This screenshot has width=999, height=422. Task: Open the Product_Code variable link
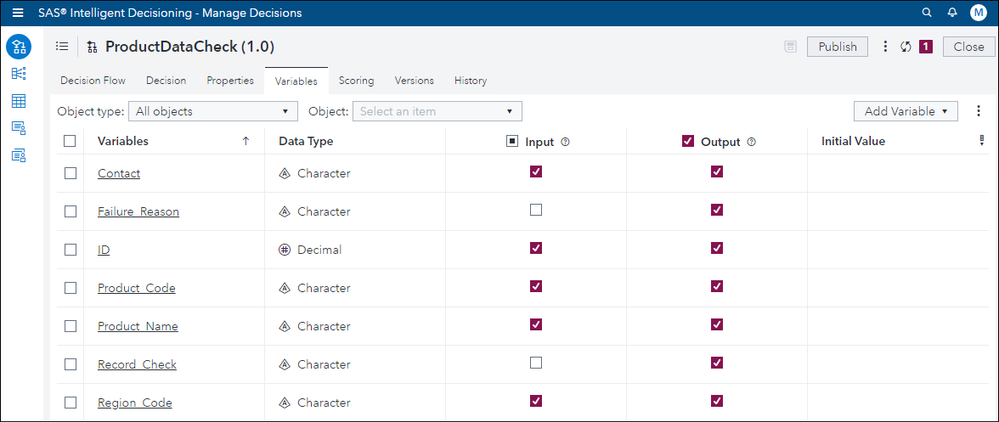point(136,288)
